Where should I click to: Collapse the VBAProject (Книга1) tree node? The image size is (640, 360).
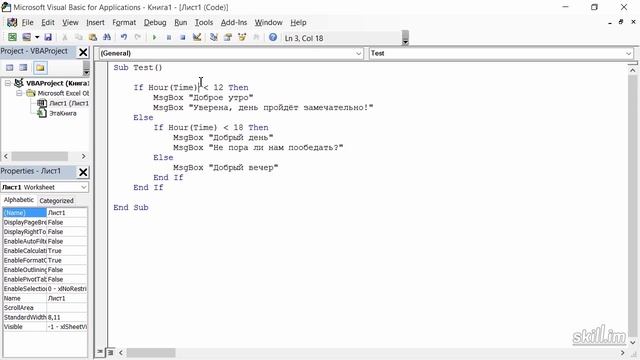point(8,83)
